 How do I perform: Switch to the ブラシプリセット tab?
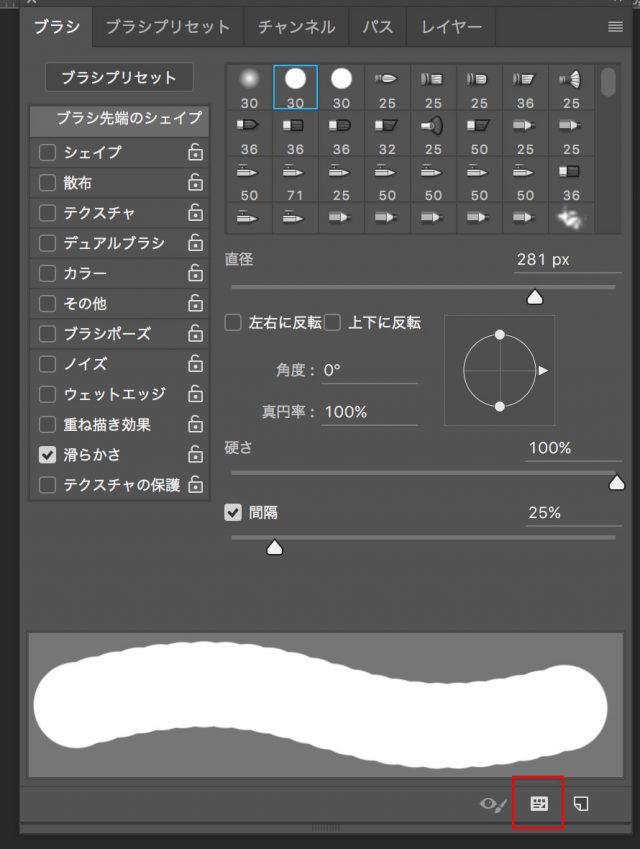(167, 27)
